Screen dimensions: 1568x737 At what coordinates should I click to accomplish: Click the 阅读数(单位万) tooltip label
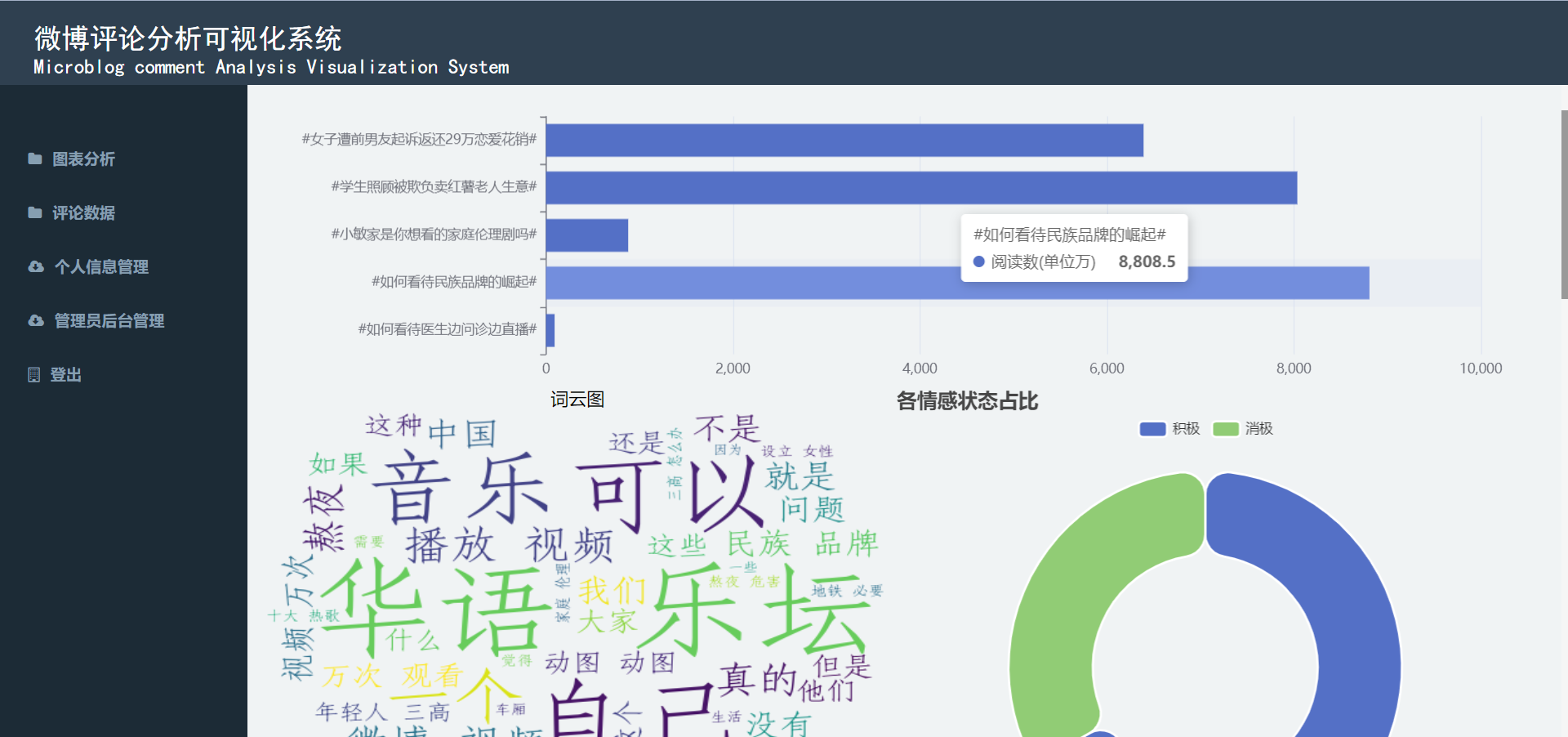[1043, 261]
